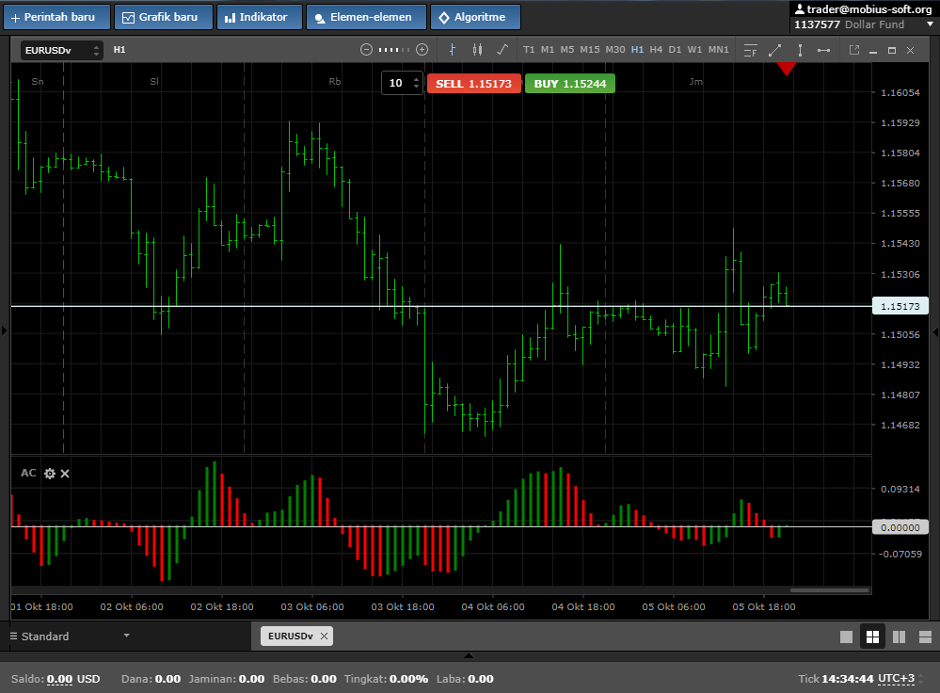Select the H1 timeframe
The image size is (940, 693).
click(637, 50)
